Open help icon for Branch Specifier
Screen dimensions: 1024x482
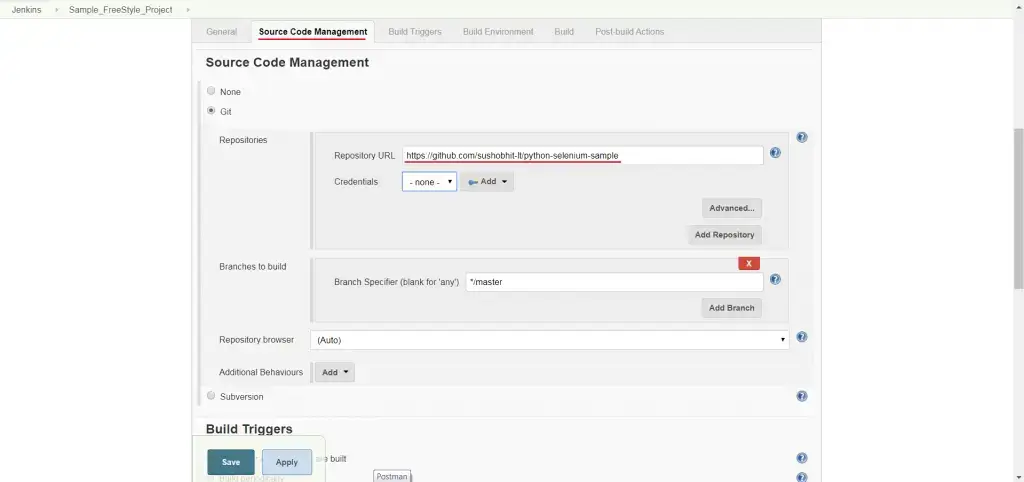tap(775, 280)
